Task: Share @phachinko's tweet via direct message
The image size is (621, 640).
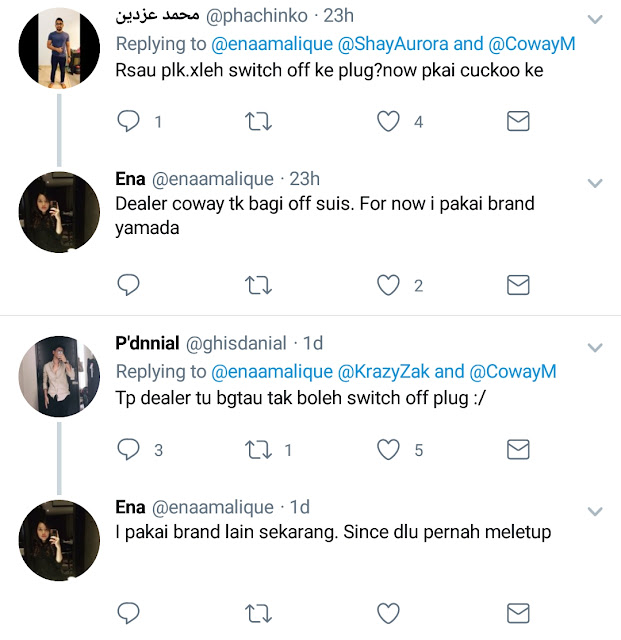Action: 518,121
